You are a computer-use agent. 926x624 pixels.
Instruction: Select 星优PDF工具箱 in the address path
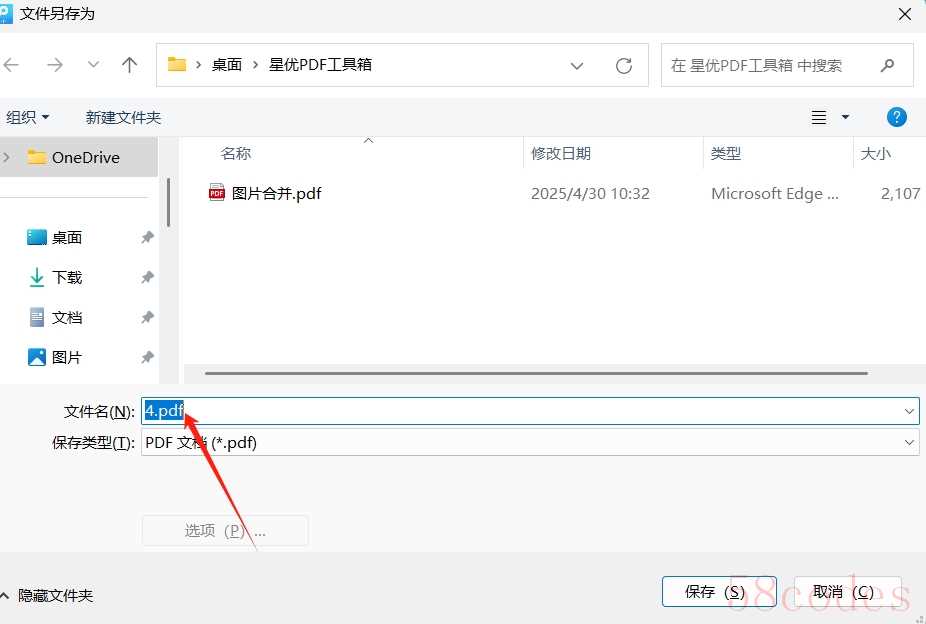tap(320, 65)
